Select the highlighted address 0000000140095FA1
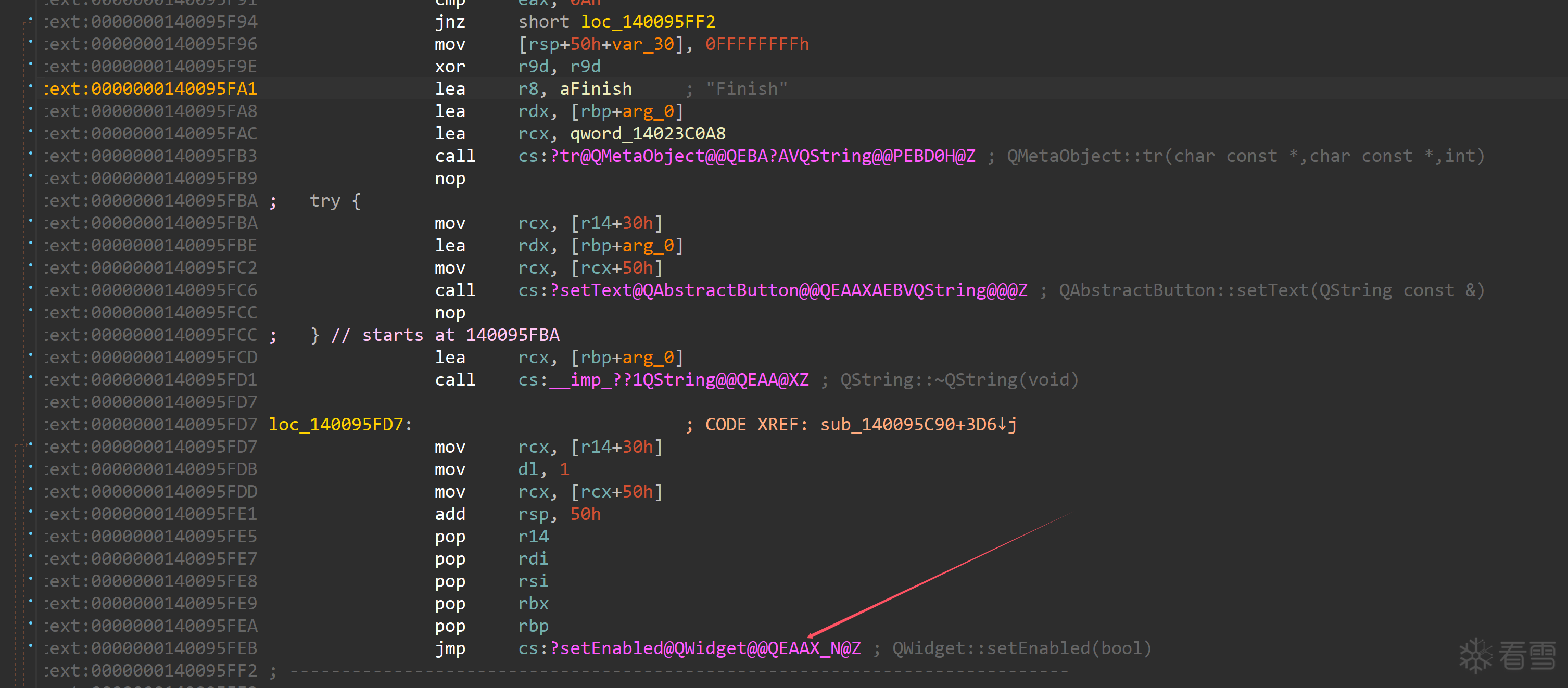 [151, 89]
